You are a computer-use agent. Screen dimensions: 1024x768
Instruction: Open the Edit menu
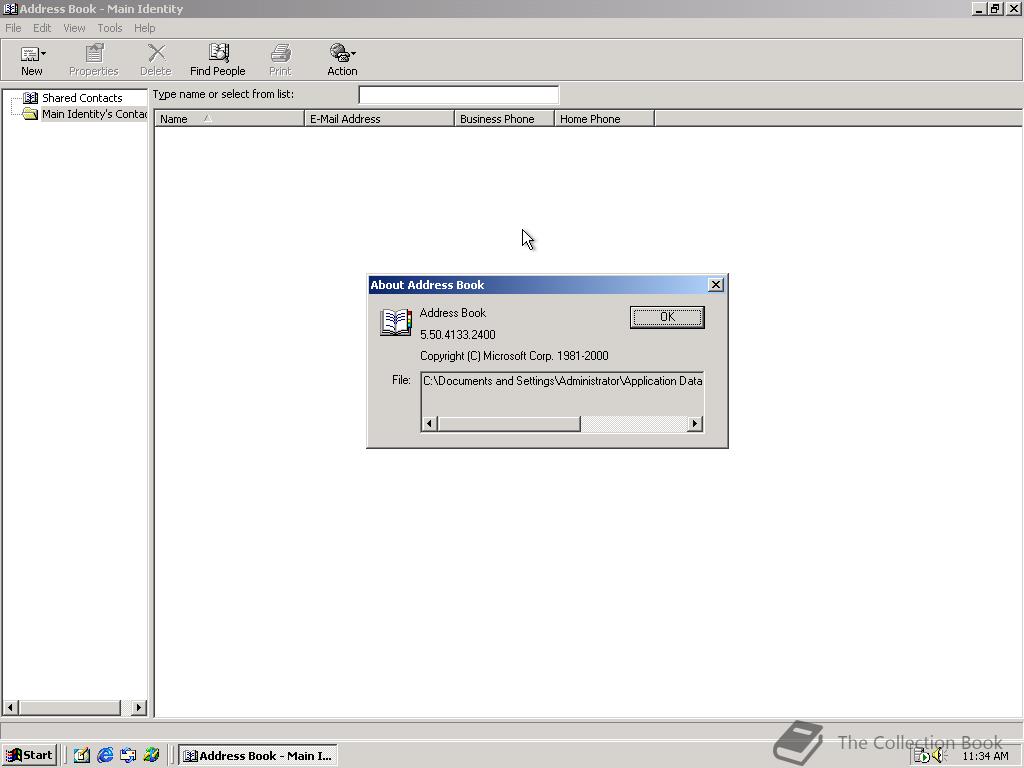click(42, 28)
